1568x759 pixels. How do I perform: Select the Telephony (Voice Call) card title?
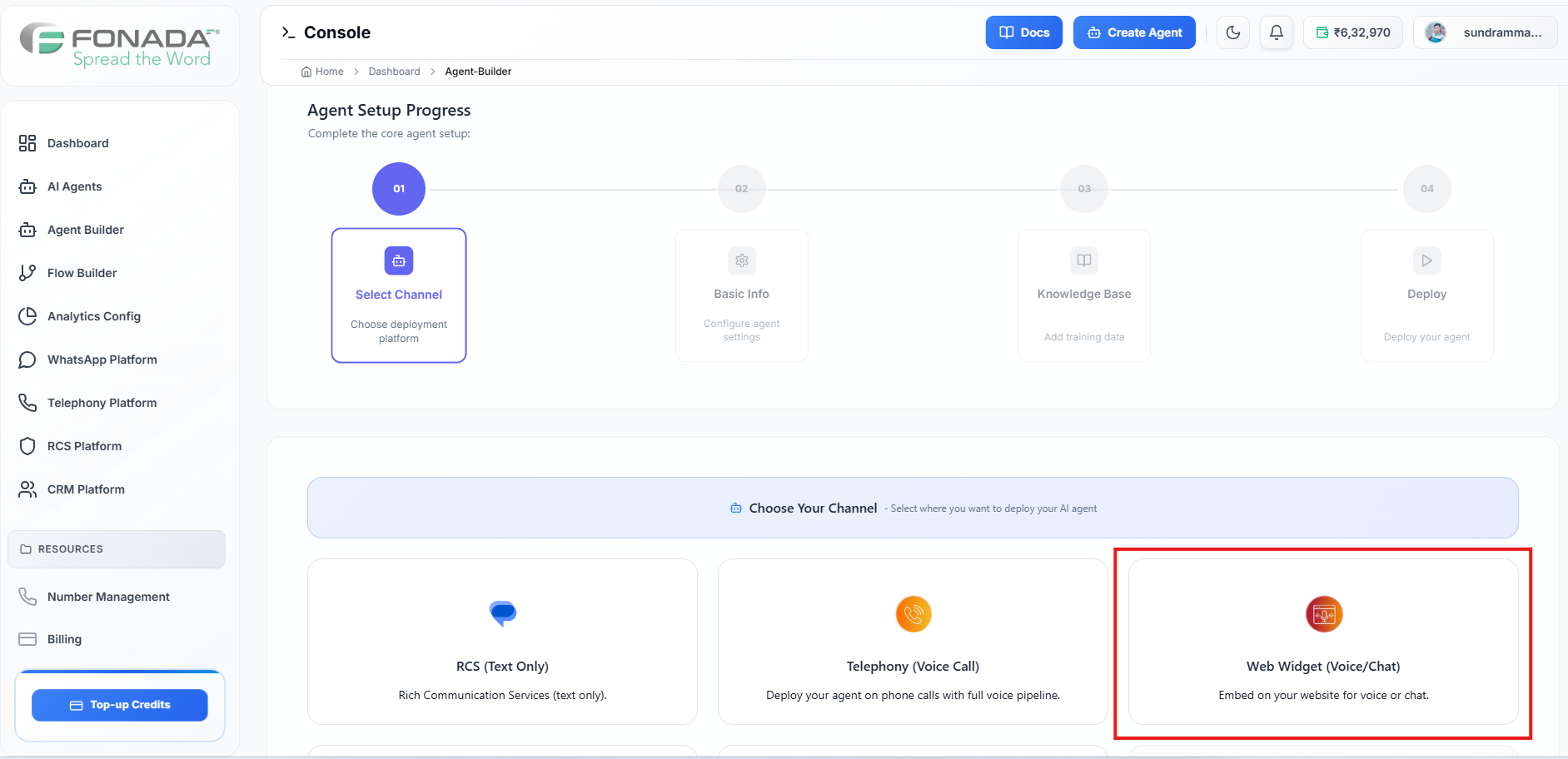913,667
